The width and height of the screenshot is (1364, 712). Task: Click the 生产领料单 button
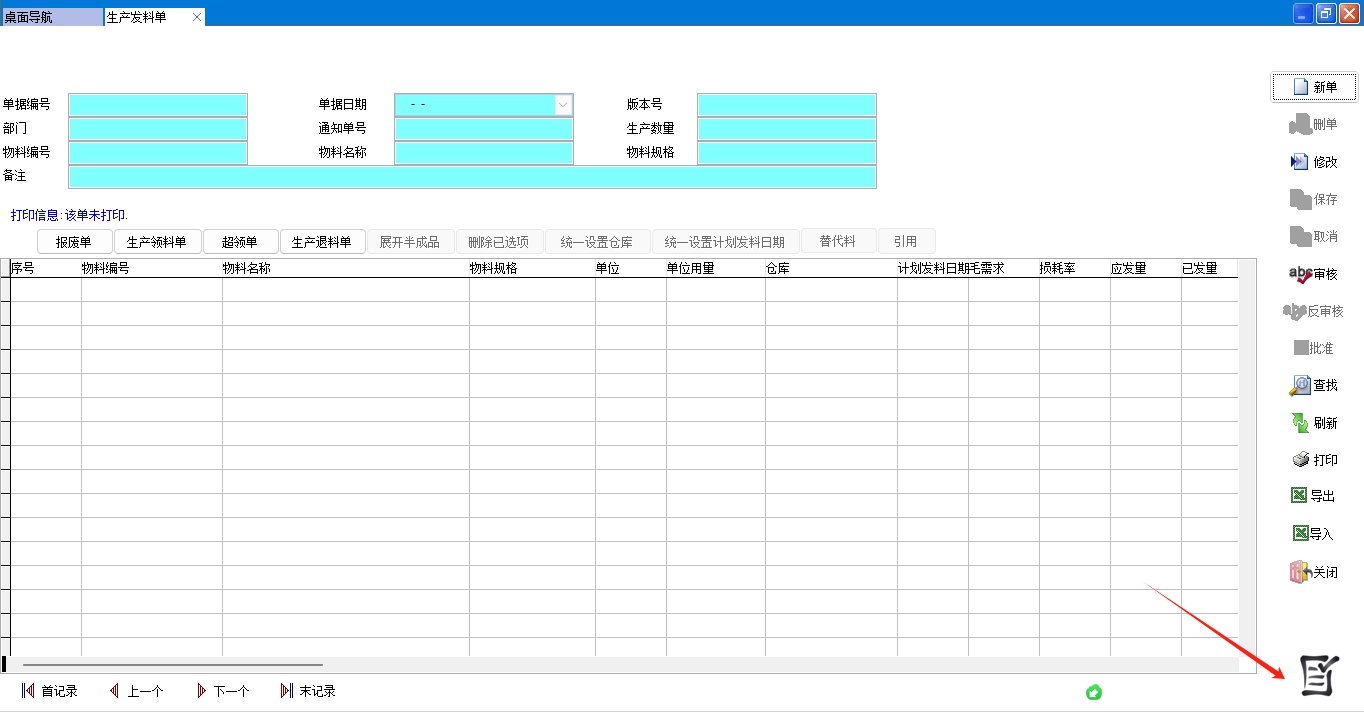[157, 242]
